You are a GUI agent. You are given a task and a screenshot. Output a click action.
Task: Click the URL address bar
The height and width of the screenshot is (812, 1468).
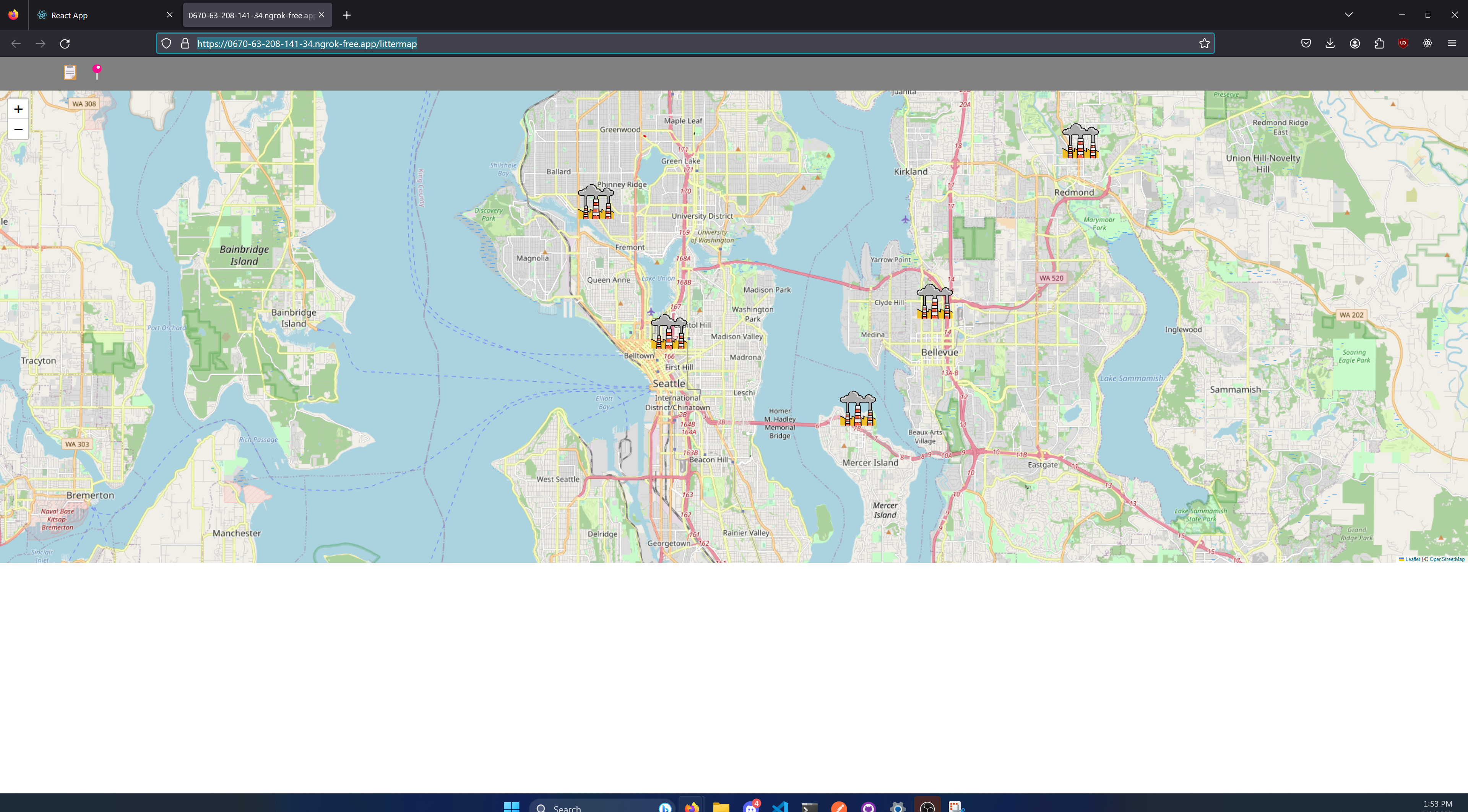click(x=684, y=44)
